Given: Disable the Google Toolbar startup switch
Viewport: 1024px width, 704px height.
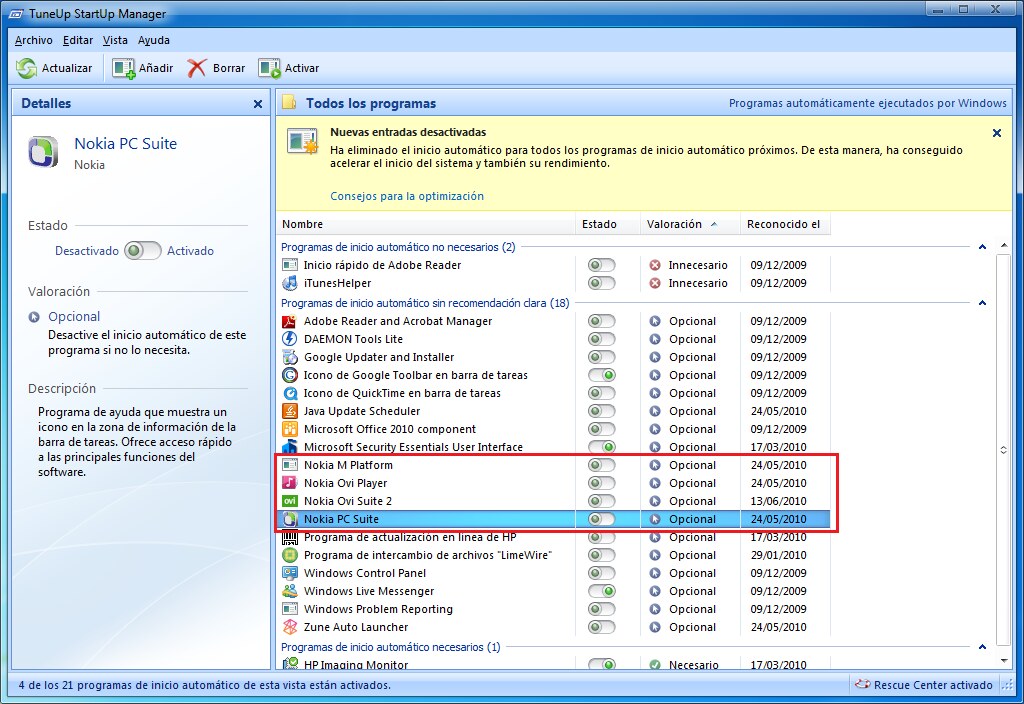Looking at the screenshot, I should (601, 375).
